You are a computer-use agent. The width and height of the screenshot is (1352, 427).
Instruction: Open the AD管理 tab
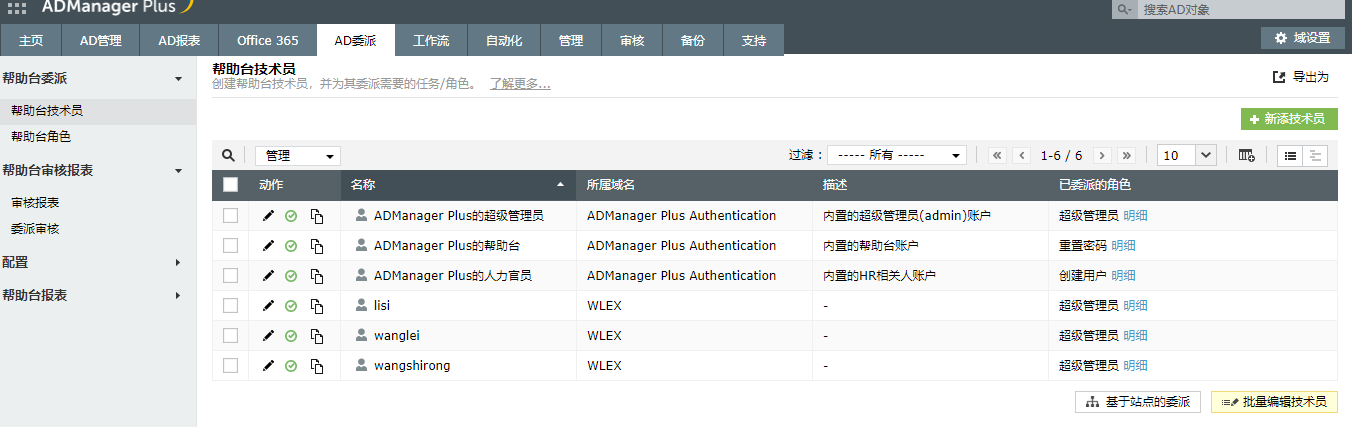coord(101,41)
